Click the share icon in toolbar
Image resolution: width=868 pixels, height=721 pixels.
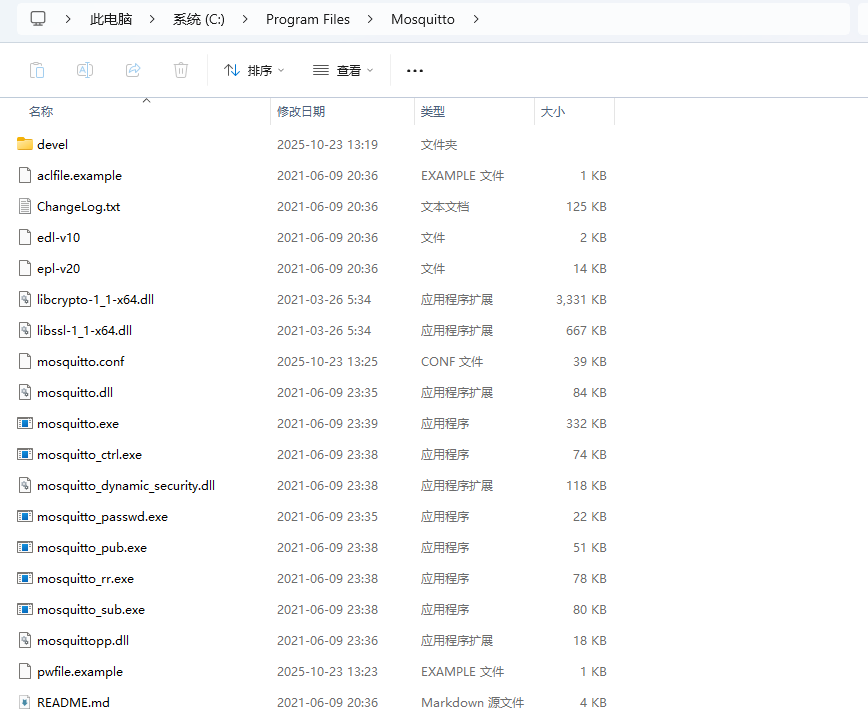pos(133,70)
